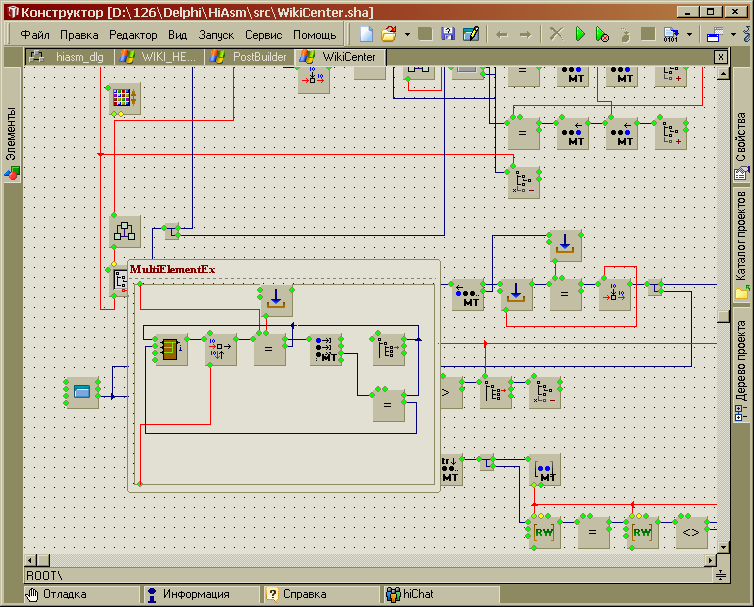This screenshot has height=607, width=754.
Task: Click the save-as pencil edit icon
Action: (470, 34)
